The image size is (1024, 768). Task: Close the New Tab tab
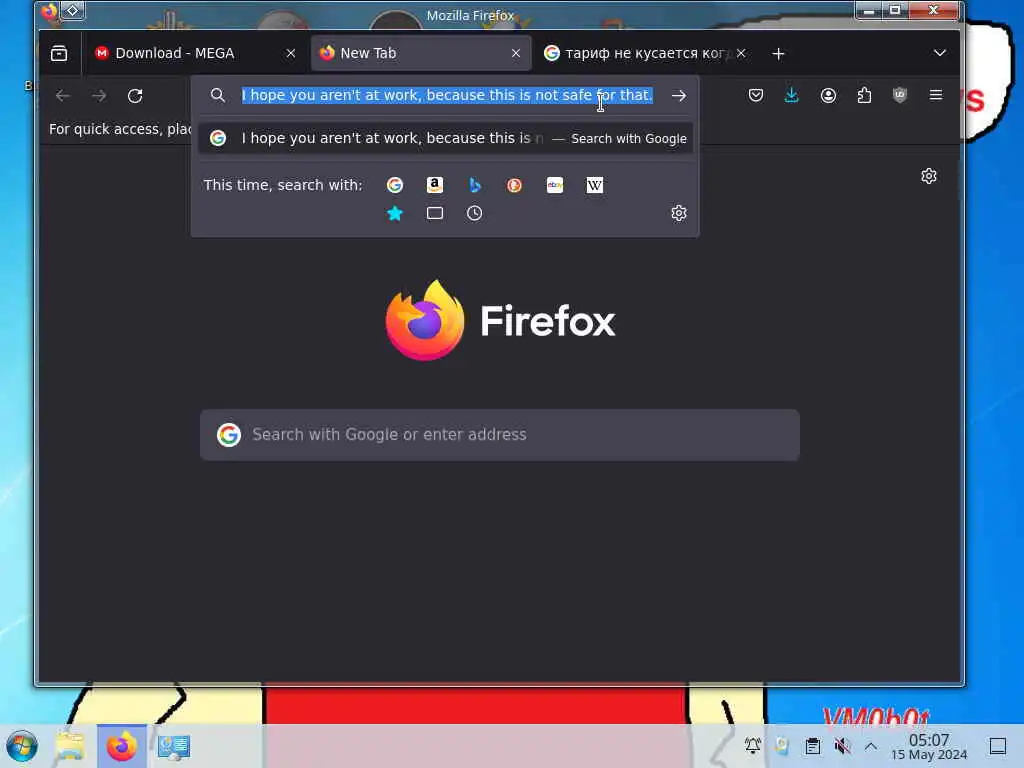pyautogui.click(x=516, y=54)
